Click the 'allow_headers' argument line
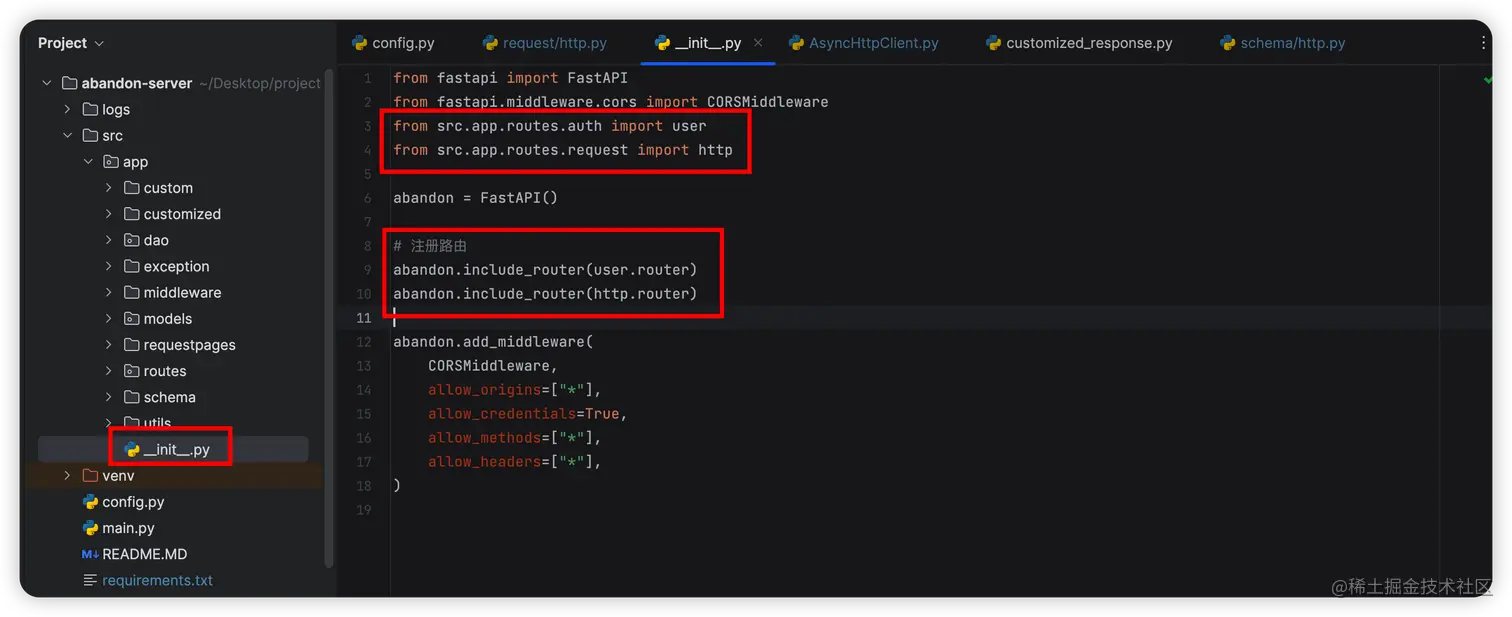Image resolution: width=1512 pixels, height=617 pixels. pos(514,462)
